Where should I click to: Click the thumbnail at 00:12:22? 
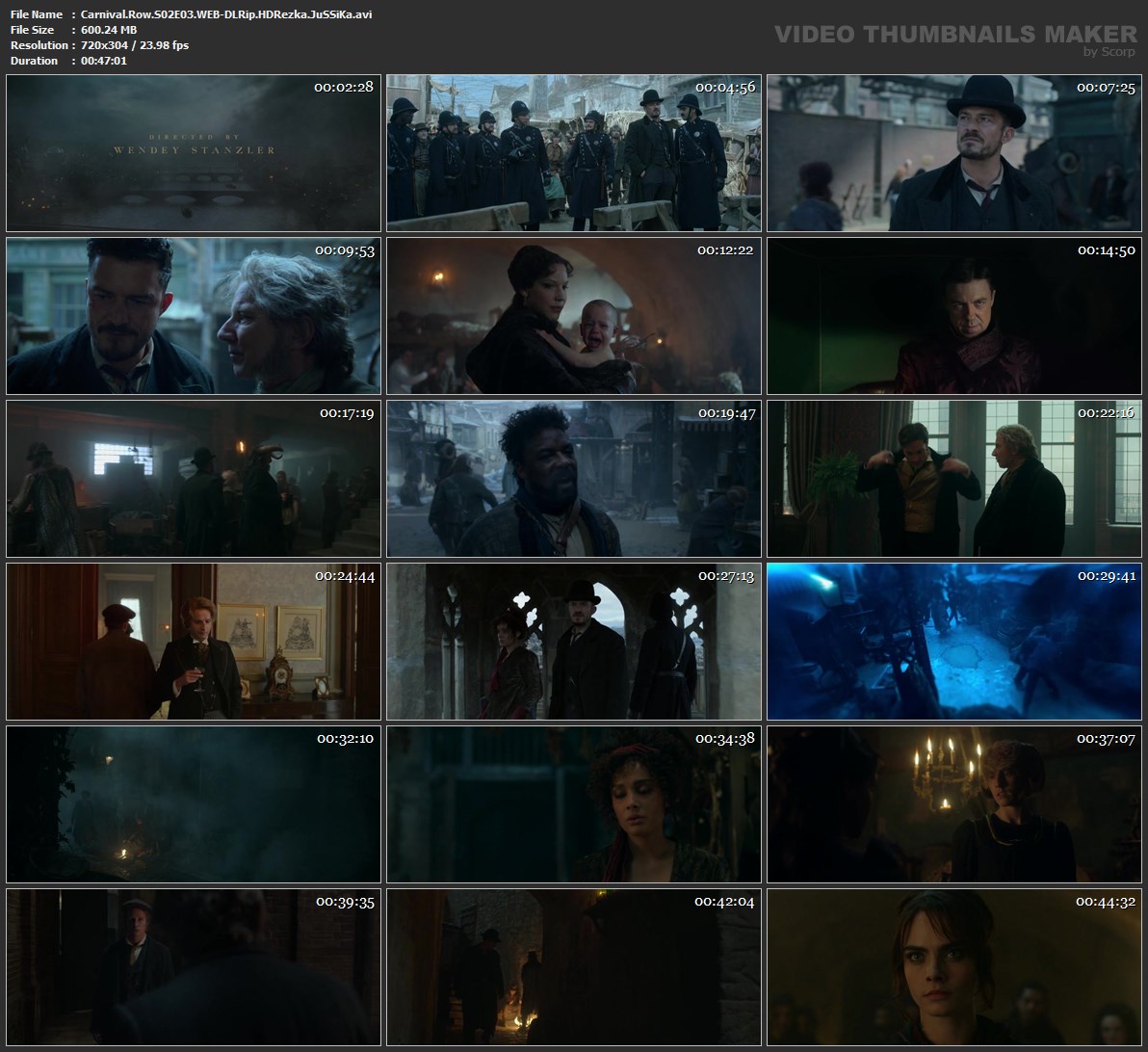pos(574,316)
